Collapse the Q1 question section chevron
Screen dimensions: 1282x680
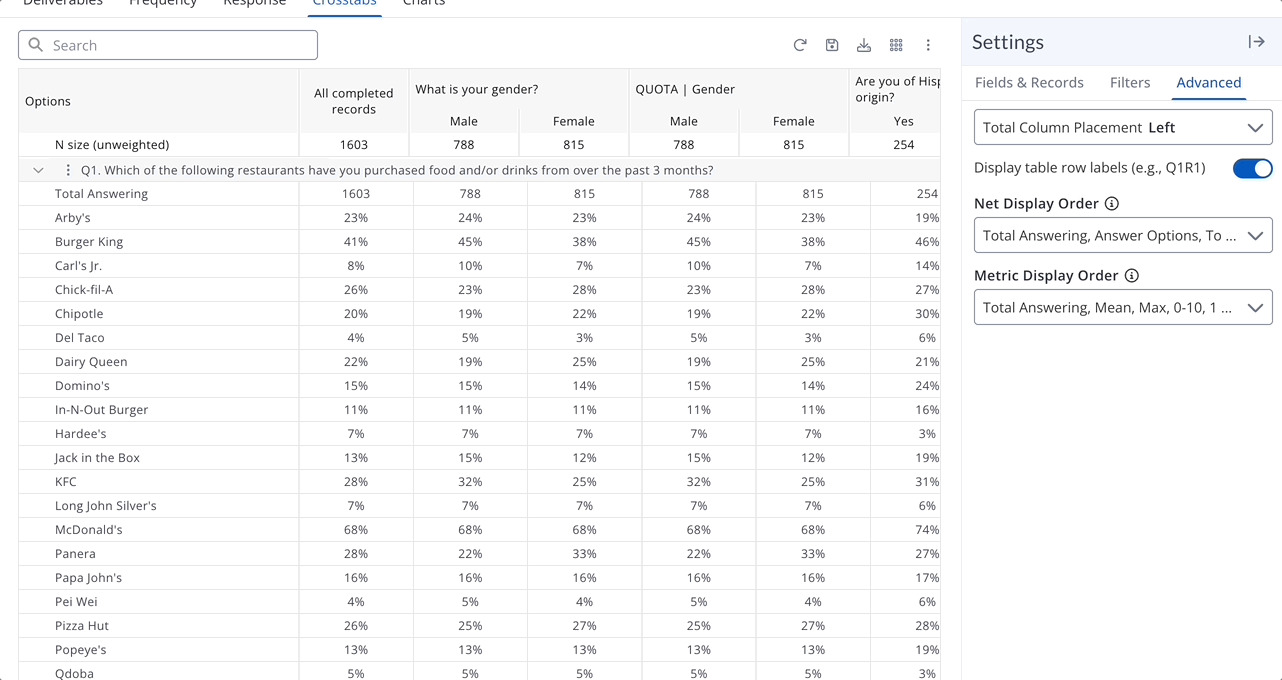(38, 171)
